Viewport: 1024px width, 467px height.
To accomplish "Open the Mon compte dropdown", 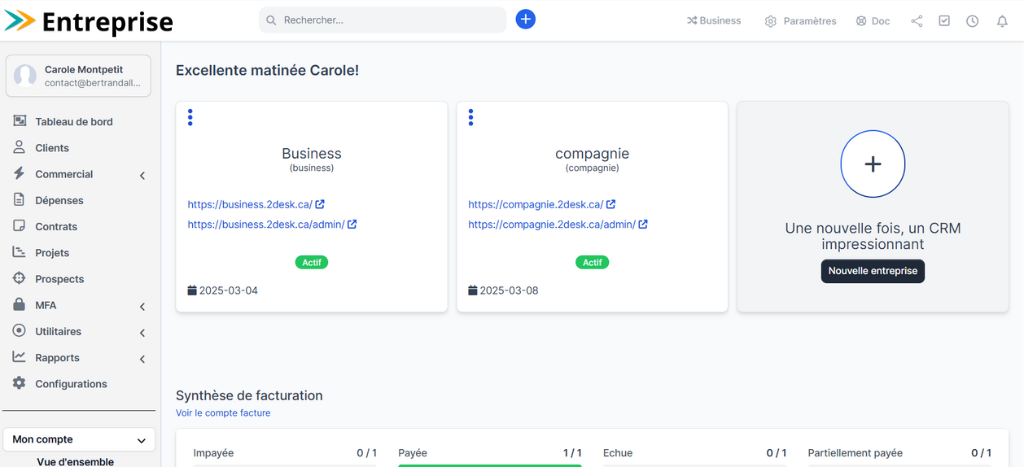I will tap(79, 439).
